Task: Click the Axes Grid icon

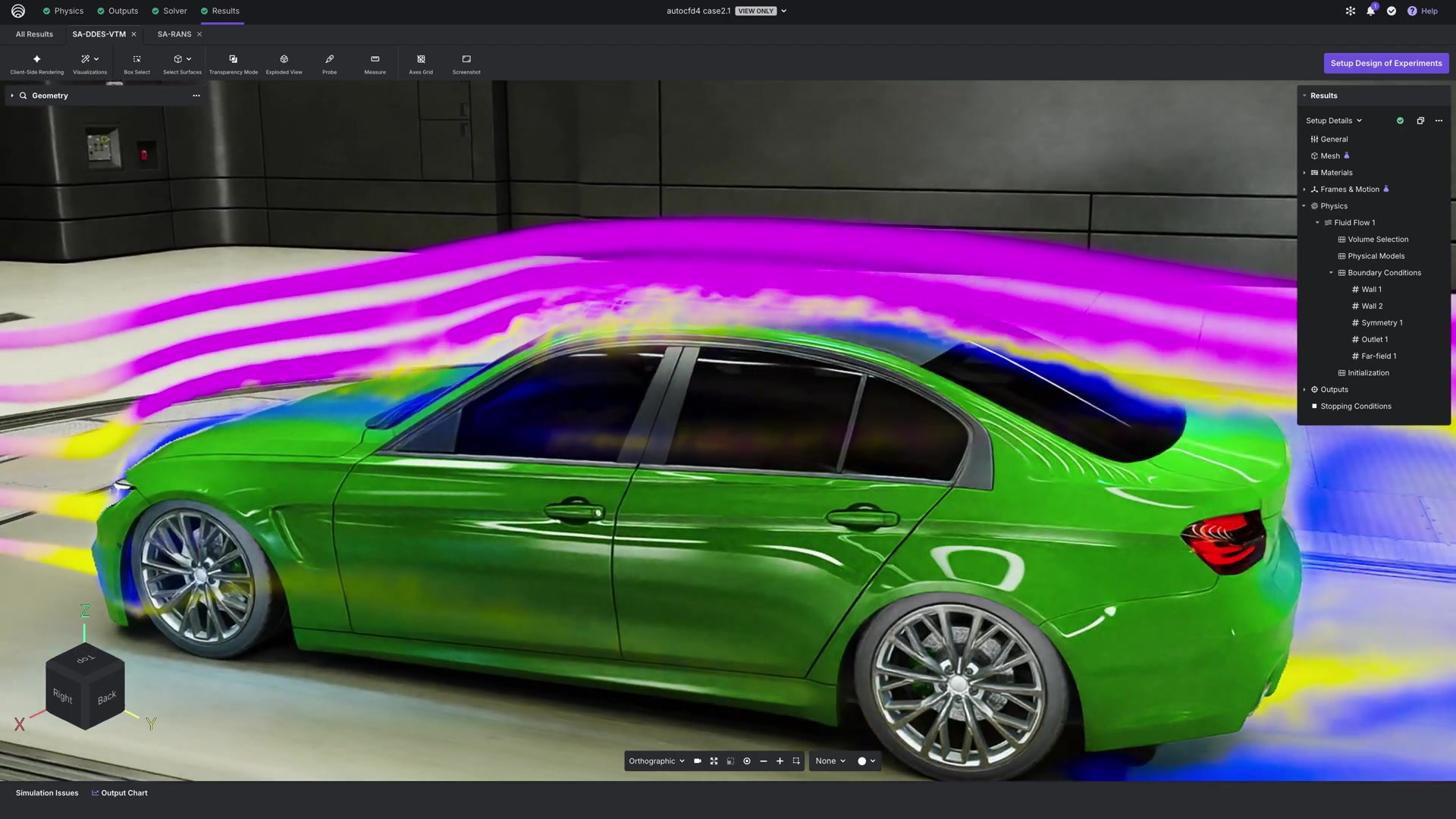Action: point(421,63)
